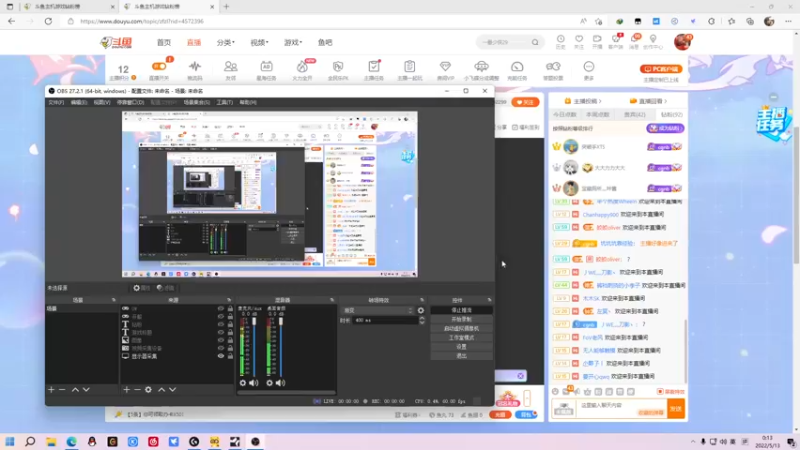Screen dimensions: 800x450
Task: Open File Explorer from the taskbar
Action: (x=51, y=441)
